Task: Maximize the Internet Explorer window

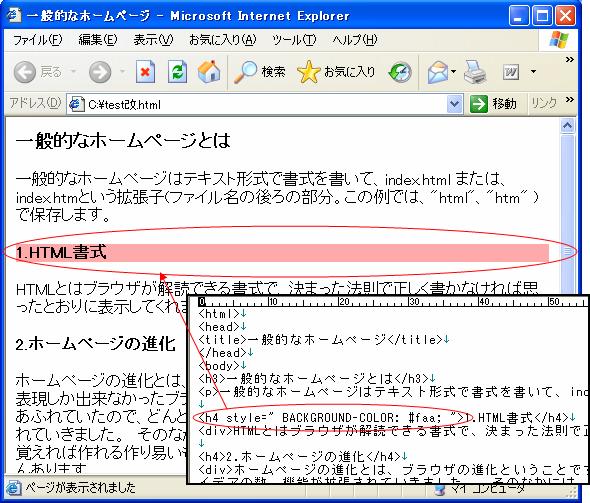Action: 542,16
